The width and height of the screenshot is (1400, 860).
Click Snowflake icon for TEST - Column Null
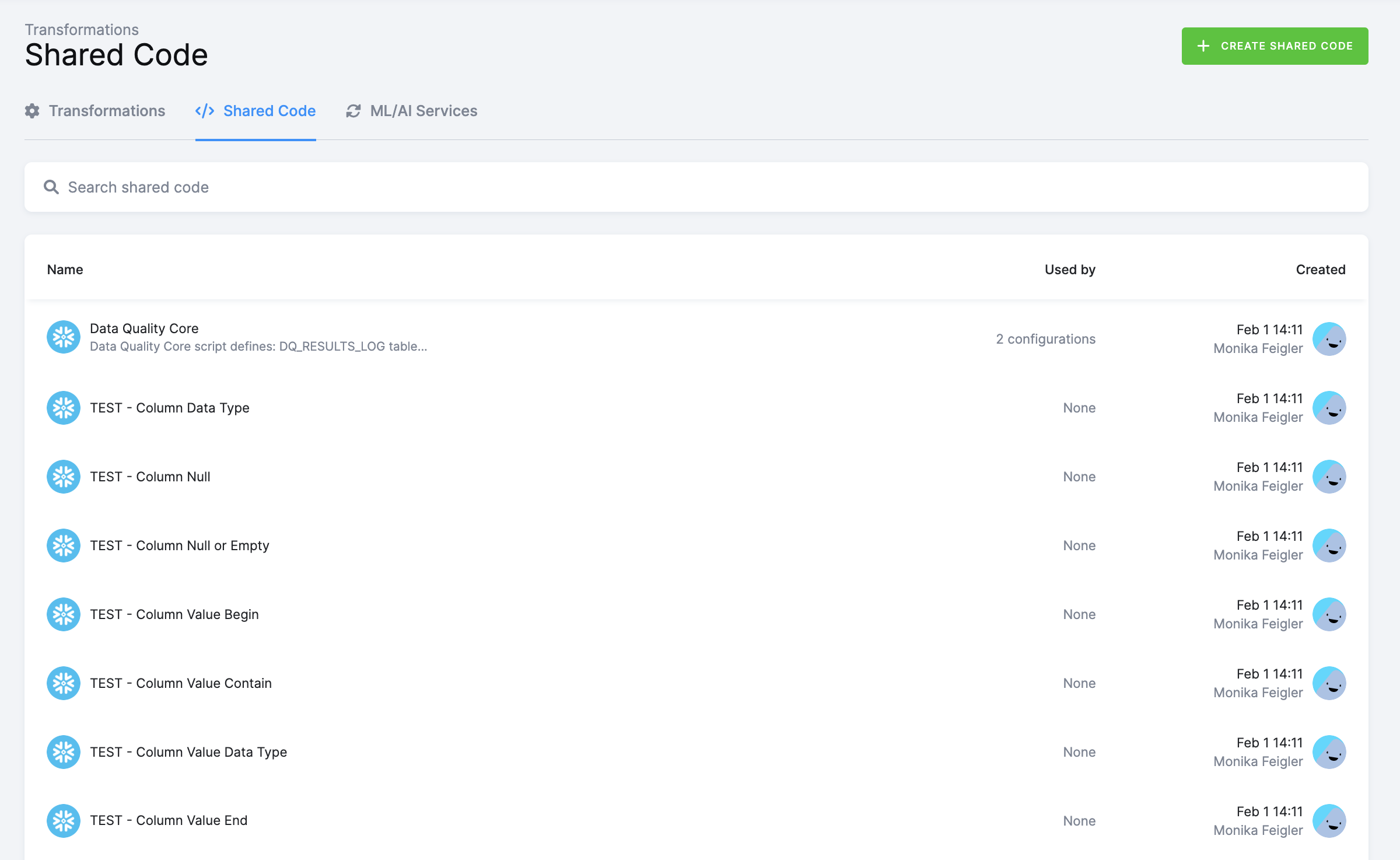[x=63, y=477]
